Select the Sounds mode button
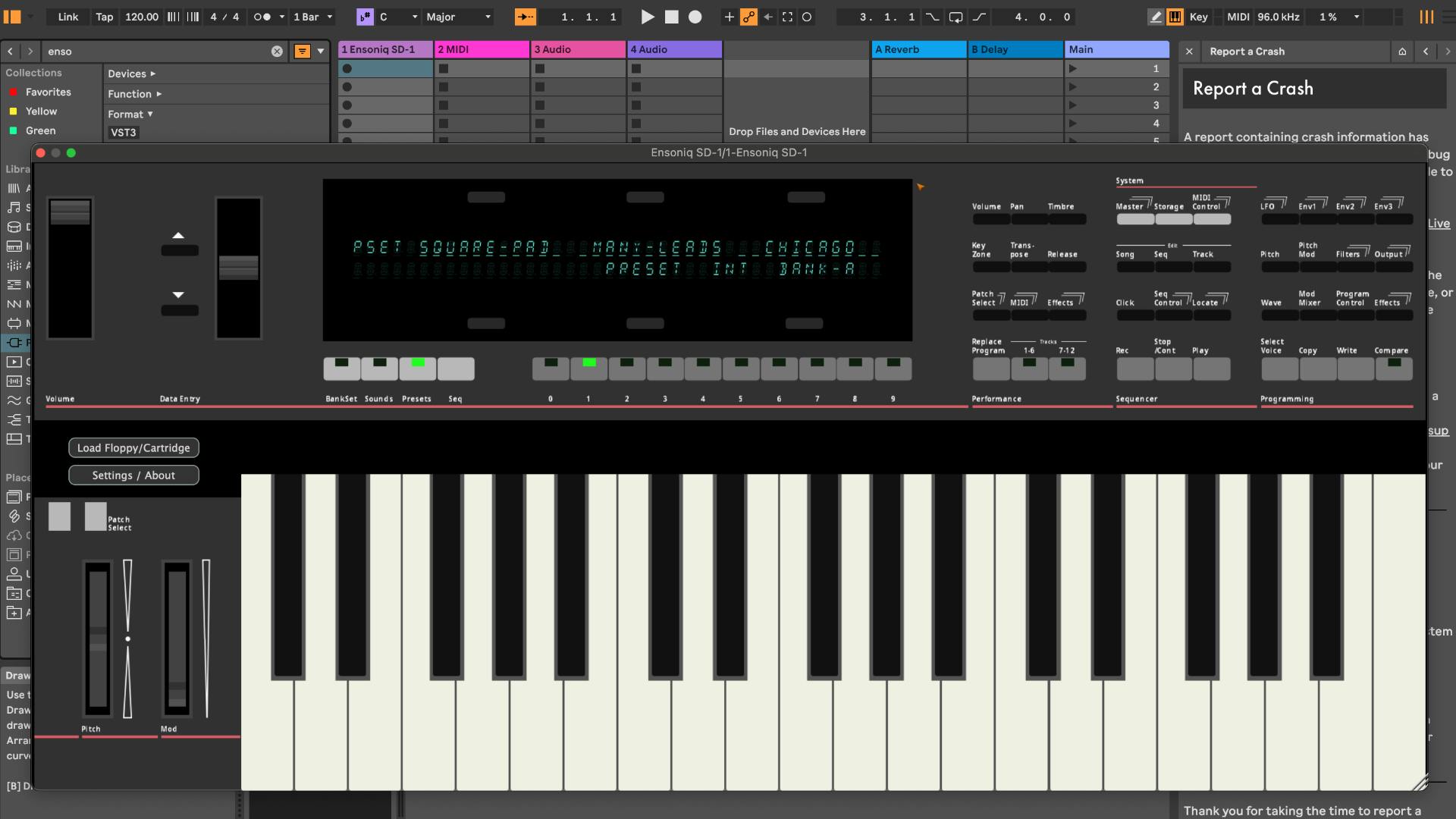Viewport: 1456px width, 819px height. (379, 369)
